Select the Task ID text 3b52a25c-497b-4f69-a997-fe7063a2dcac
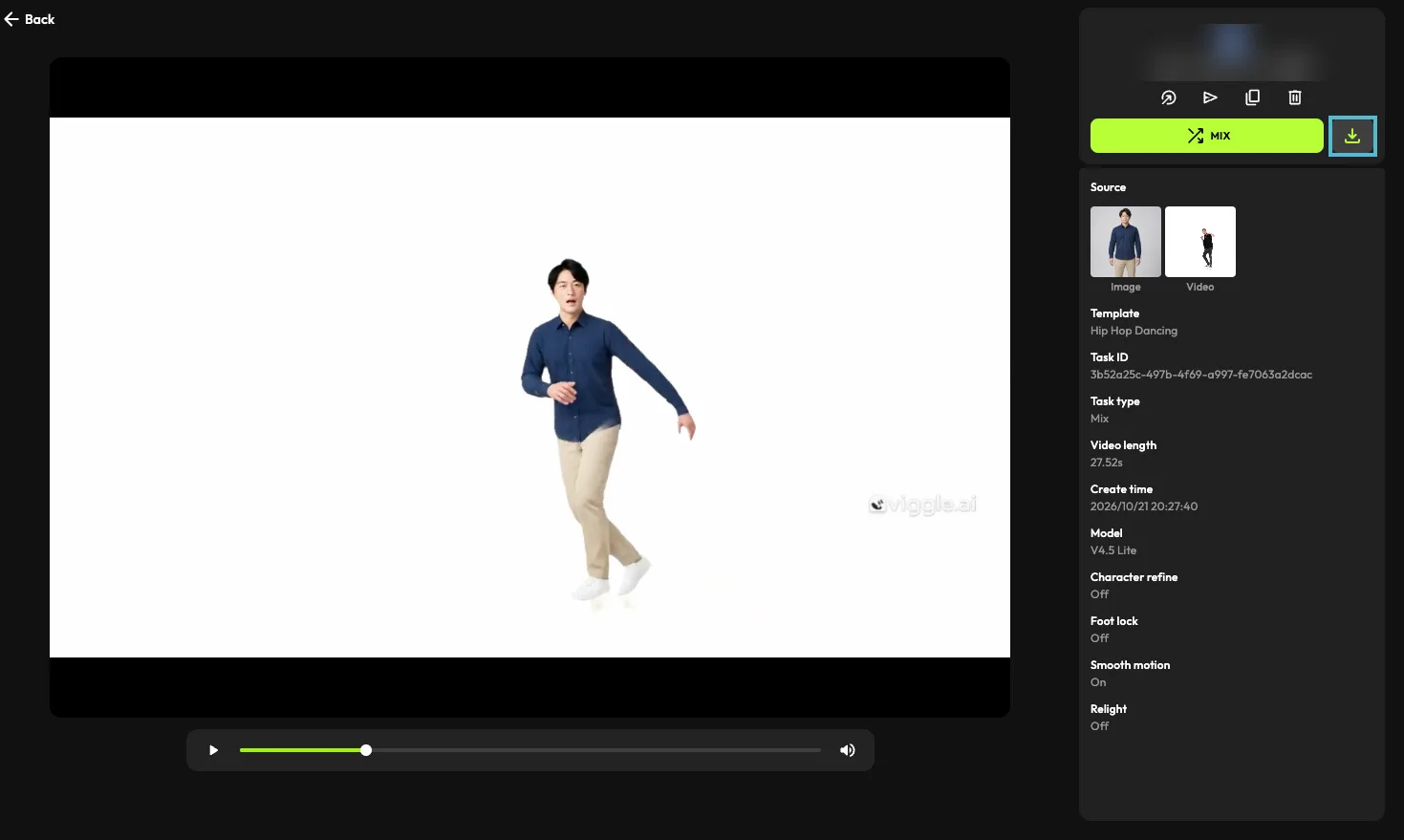Viewport: 1404px width, 840px height. click(1201, 375)
